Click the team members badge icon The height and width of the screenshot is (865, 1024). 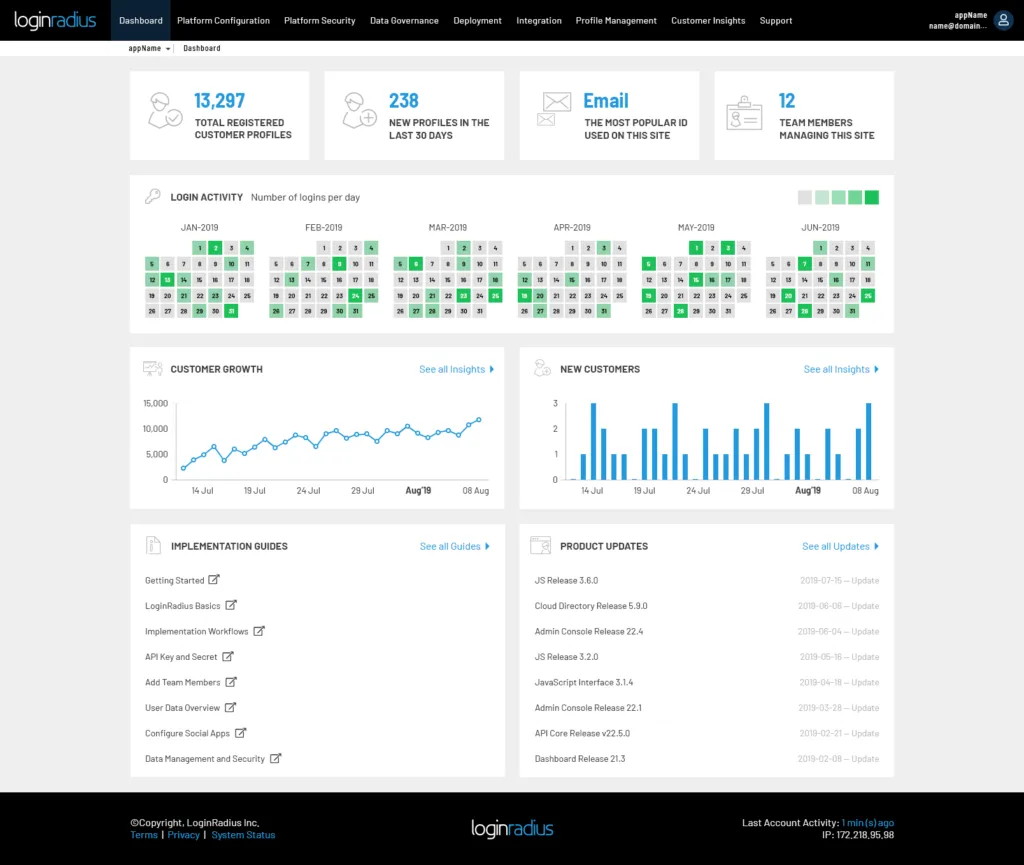(x=744, y=112)
